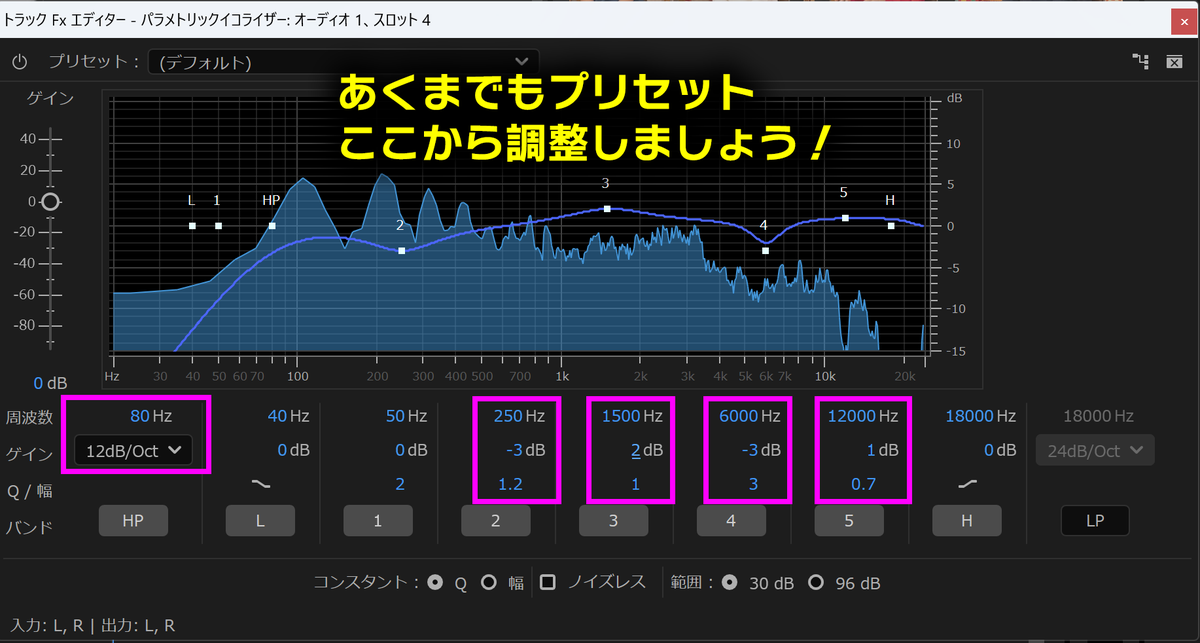Click band 2 Q value 1.2

[x=510, y=485]
